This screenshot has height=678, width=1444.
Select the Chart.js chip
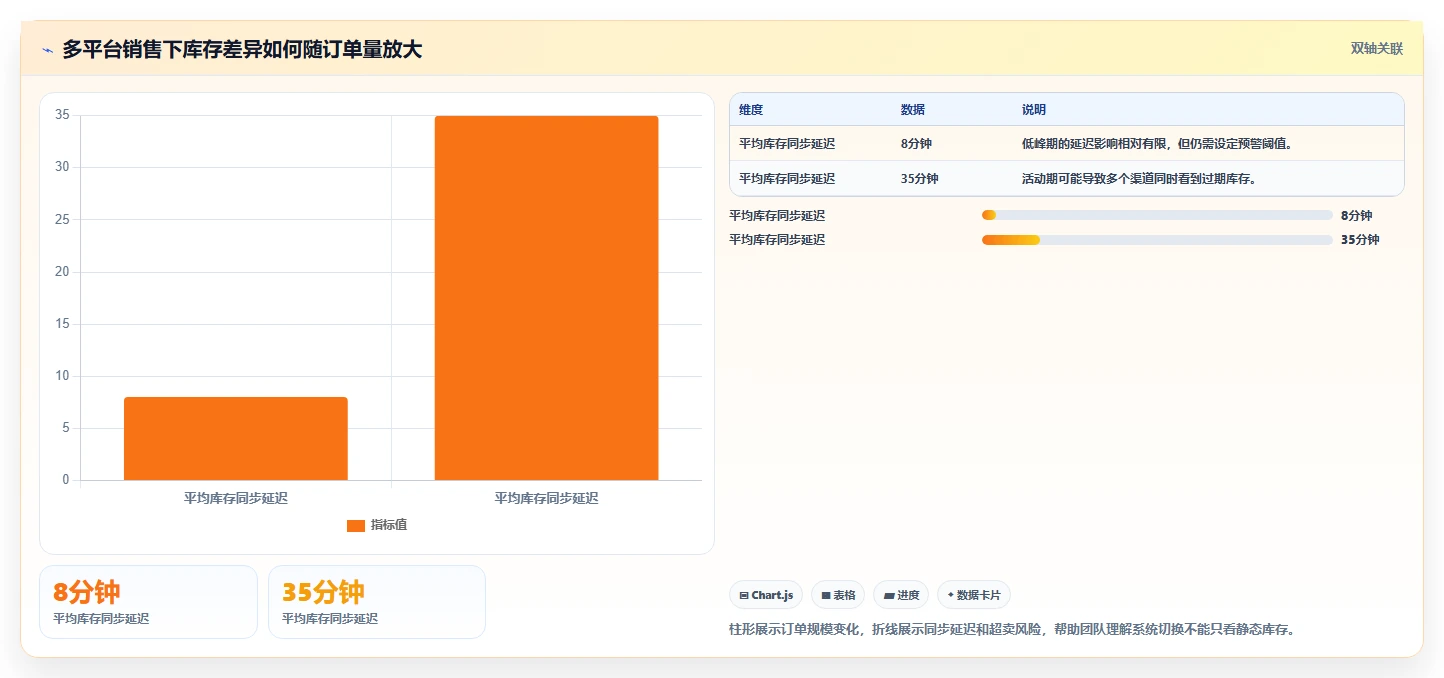click(766, 595)
